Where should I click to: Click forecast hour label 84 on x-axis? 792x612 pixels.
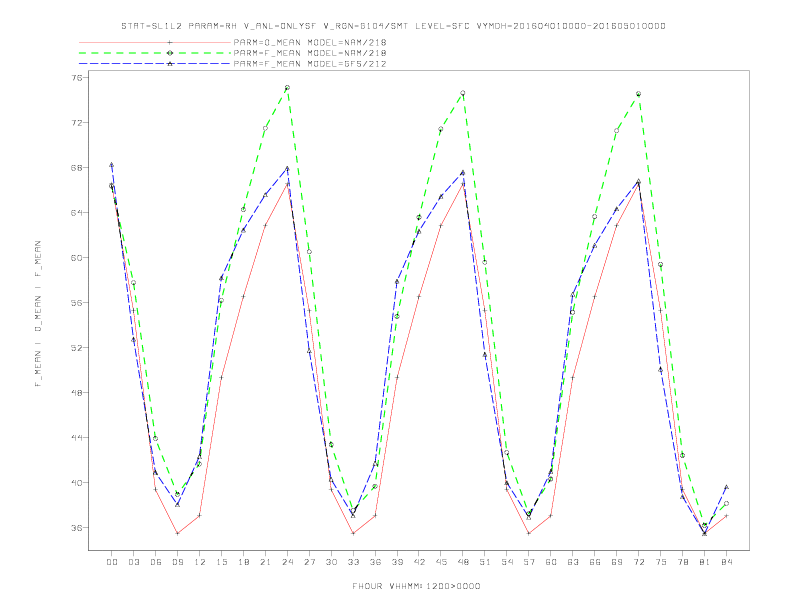tap(727, 562)
